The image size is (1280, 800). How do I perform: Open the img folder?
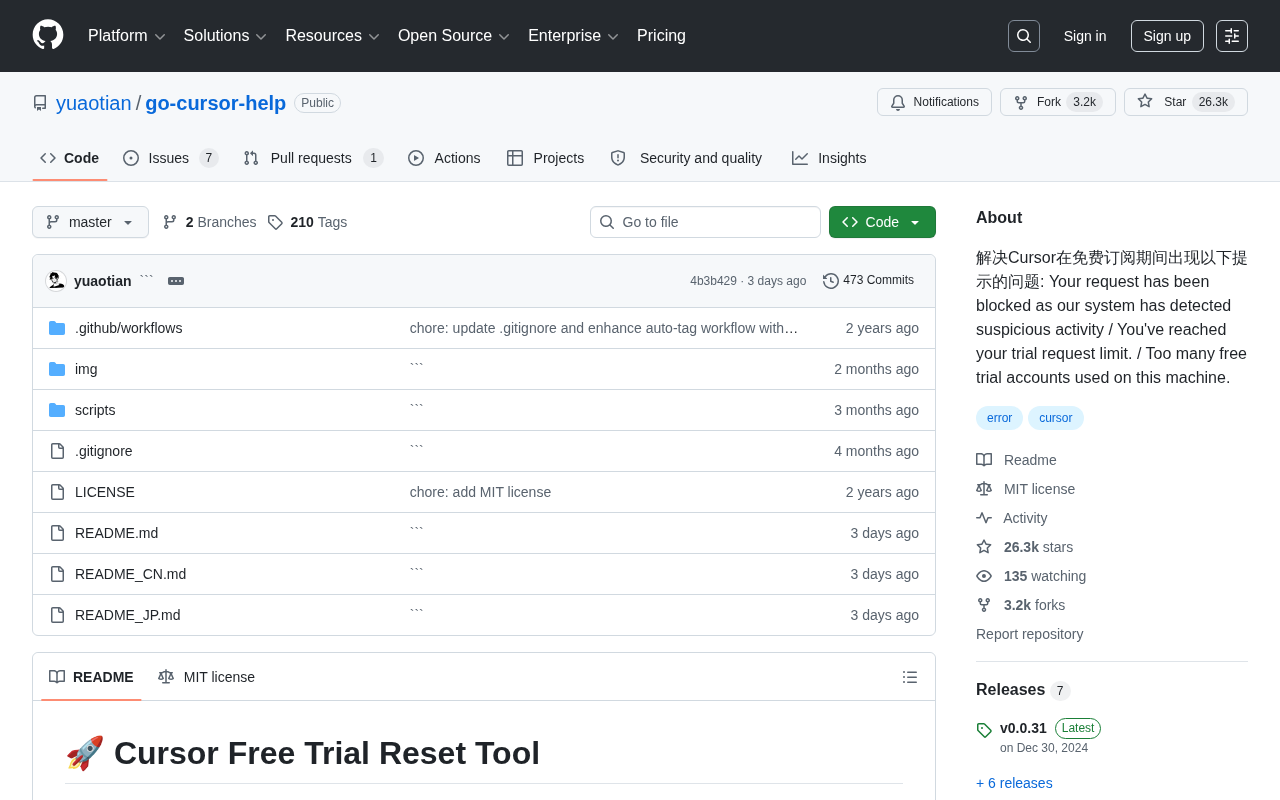tap(86, 369)
